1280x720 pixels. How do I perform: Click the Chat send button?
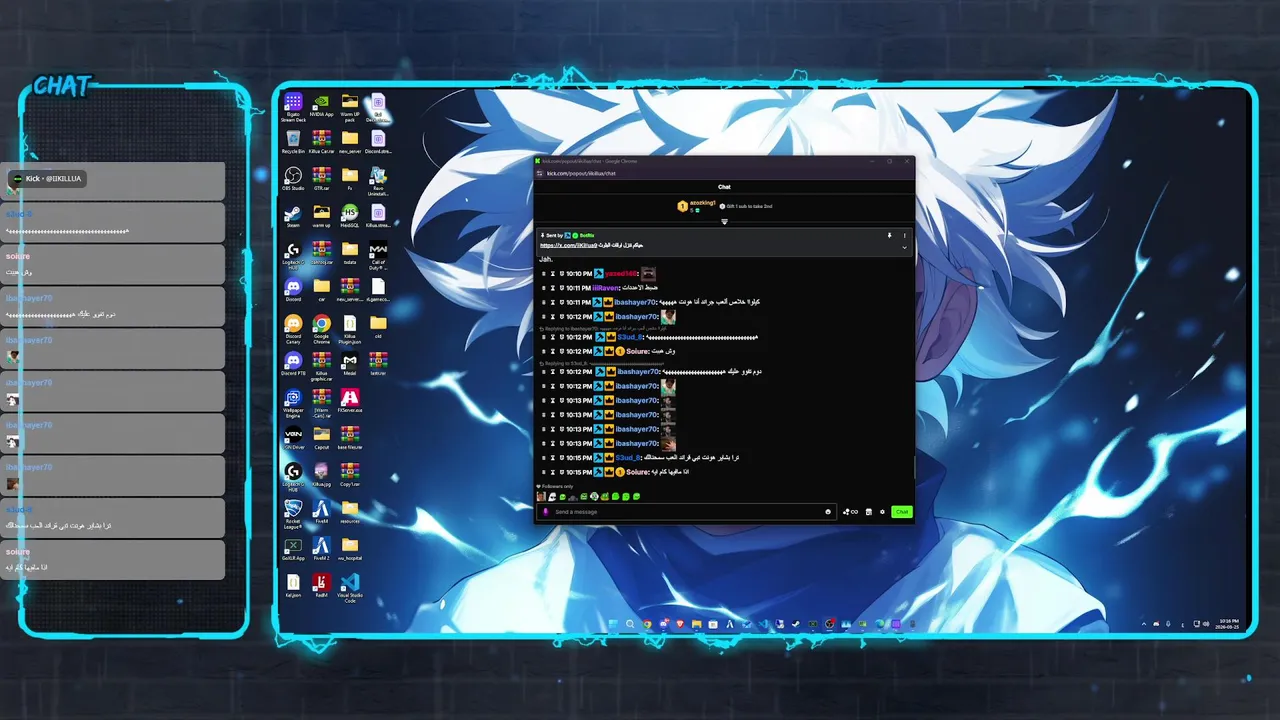pos(902,512)
